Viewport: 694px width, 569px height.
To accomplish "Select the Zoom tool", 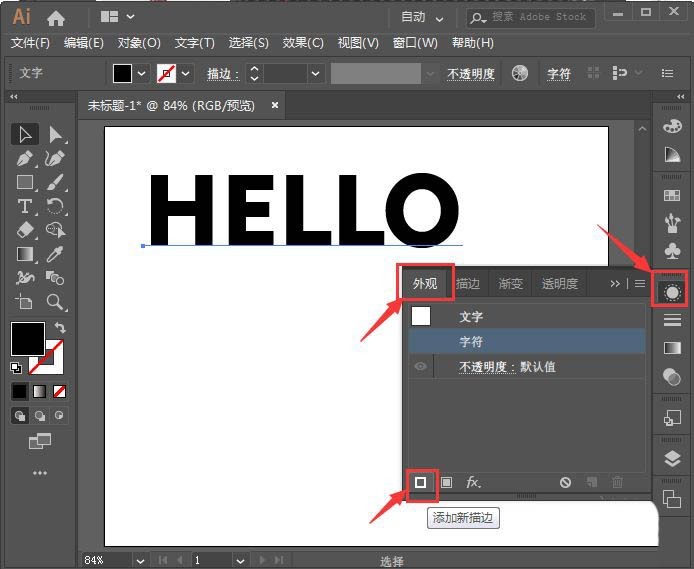I will 55,302.
